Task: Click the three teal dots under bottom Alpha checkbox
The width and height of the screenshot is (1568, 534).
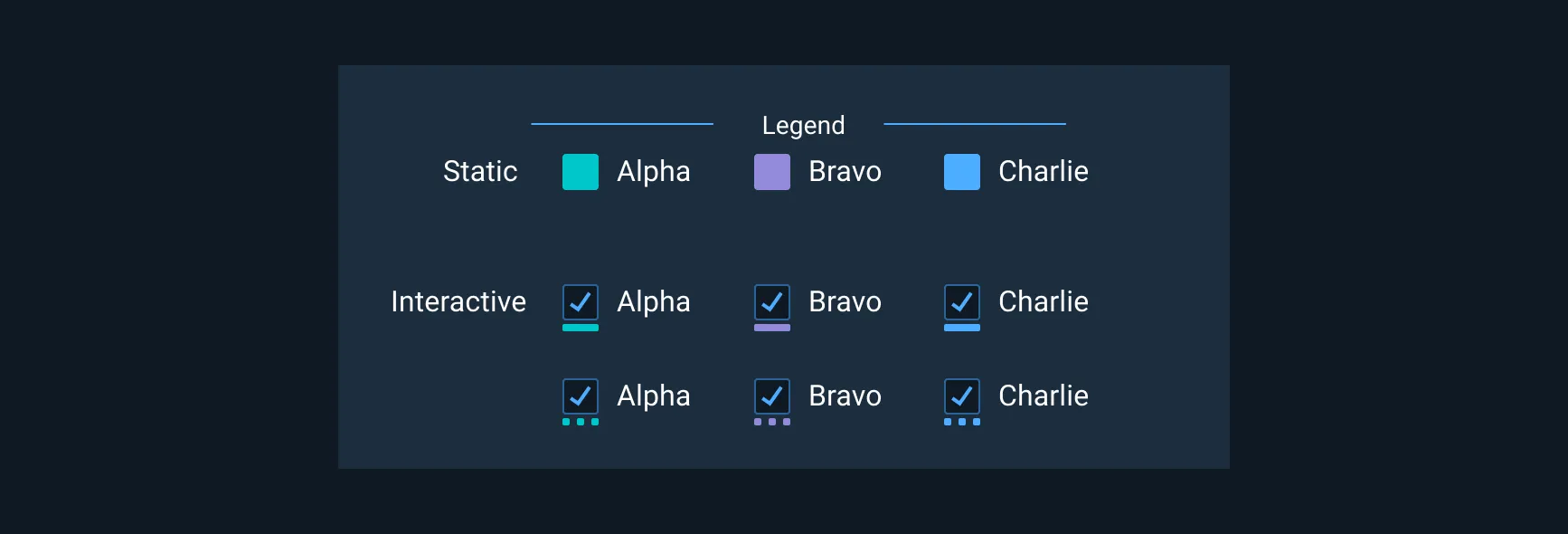Action: (581, 423)
